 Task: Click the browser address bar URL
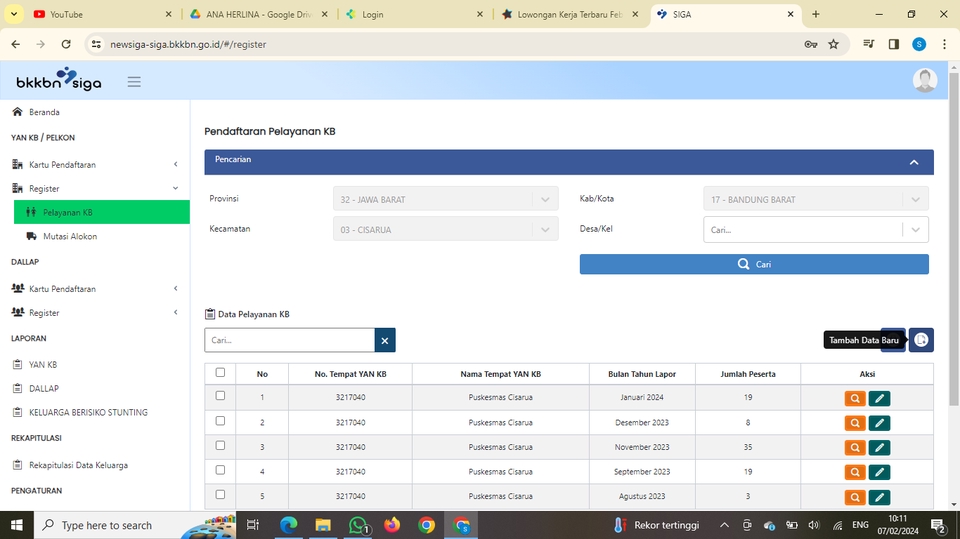188,44
